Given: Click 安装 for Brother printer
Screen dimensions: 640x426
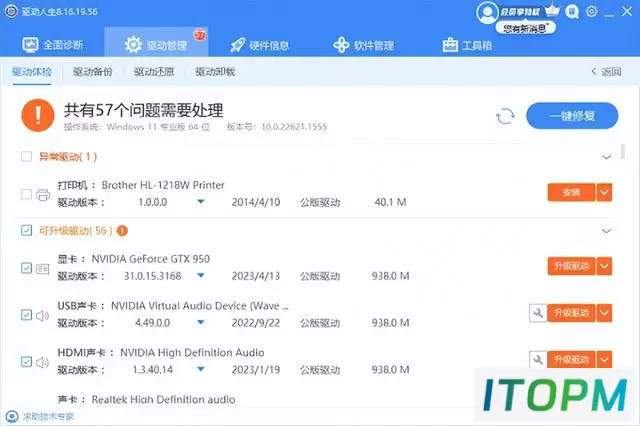Looking at the screenshot, I should [x=571, y=192].
